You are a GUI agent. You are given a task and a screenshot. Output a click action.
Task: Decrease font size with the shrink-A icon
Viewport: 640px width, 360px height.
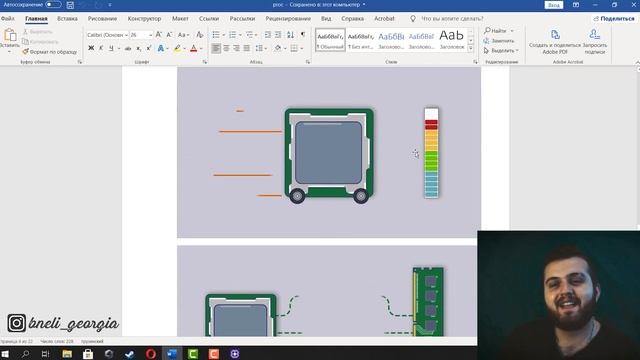pyautogui.click(x=169, y=35)
